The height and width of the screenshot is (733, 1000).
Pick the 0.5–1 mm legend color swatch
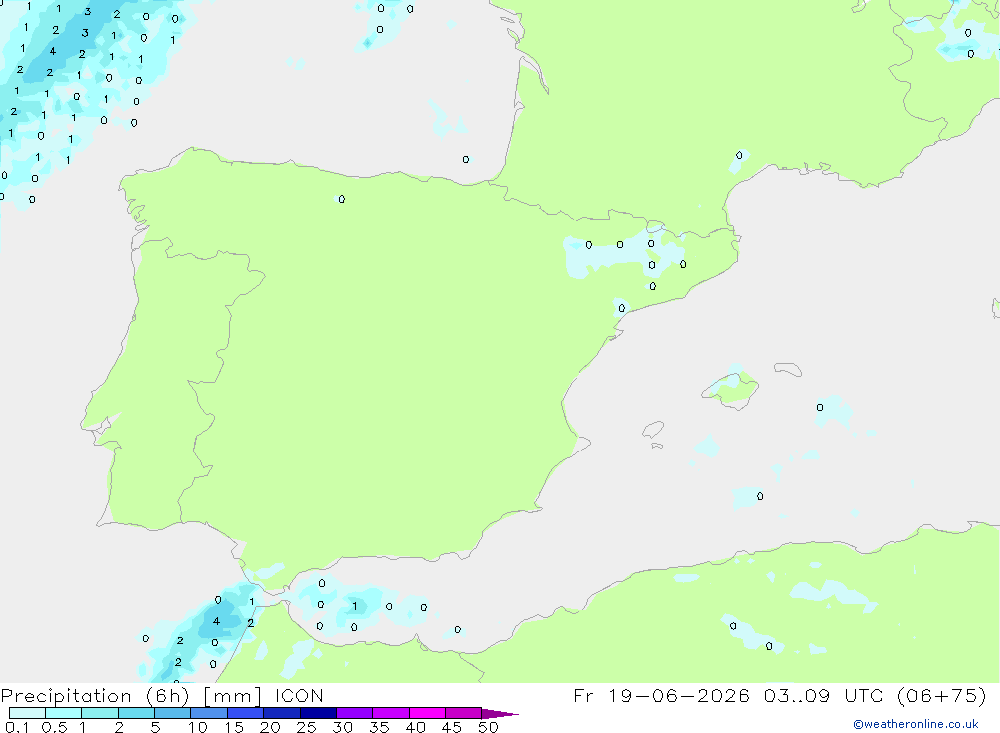click(x=64, y=713)
